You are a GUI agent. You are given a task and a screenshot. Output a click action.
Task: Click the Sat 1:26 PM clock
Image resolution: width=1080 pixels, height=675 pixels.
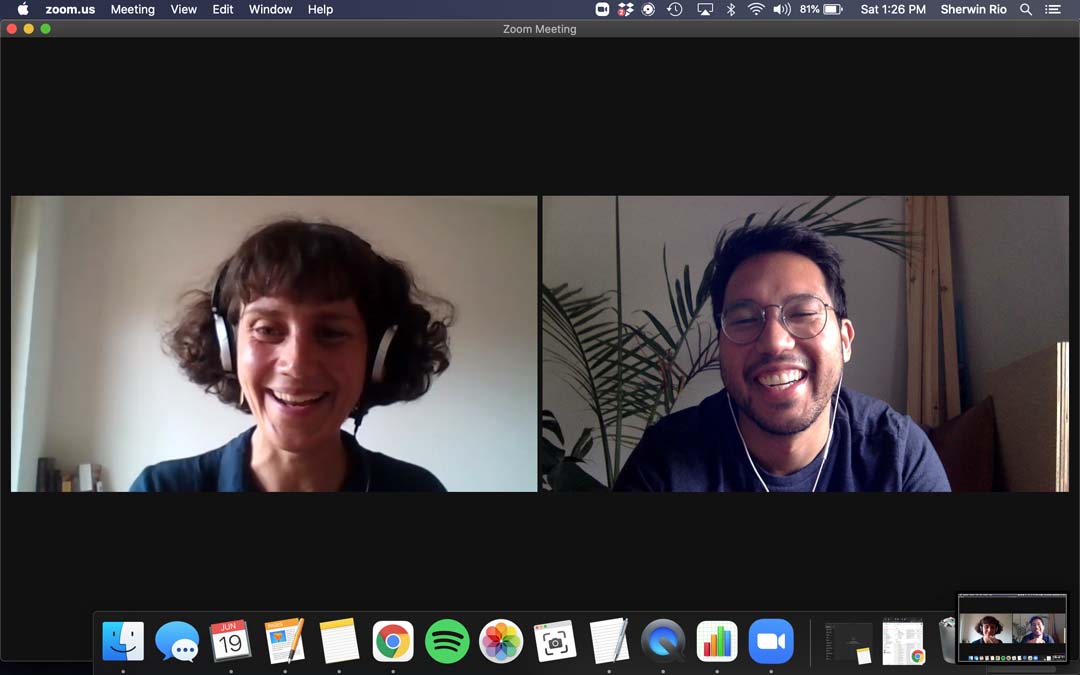point(893,9)
